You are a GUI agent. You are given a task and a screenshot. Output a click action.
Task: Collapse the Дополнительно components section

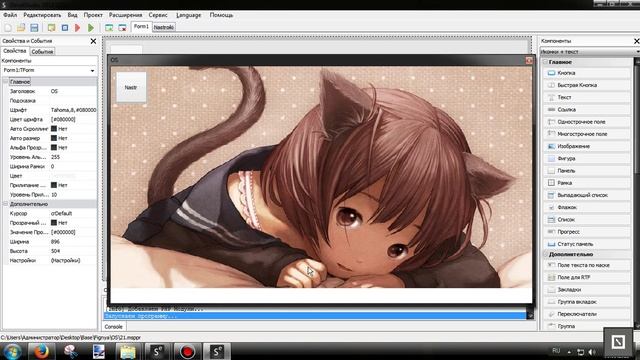545,254
